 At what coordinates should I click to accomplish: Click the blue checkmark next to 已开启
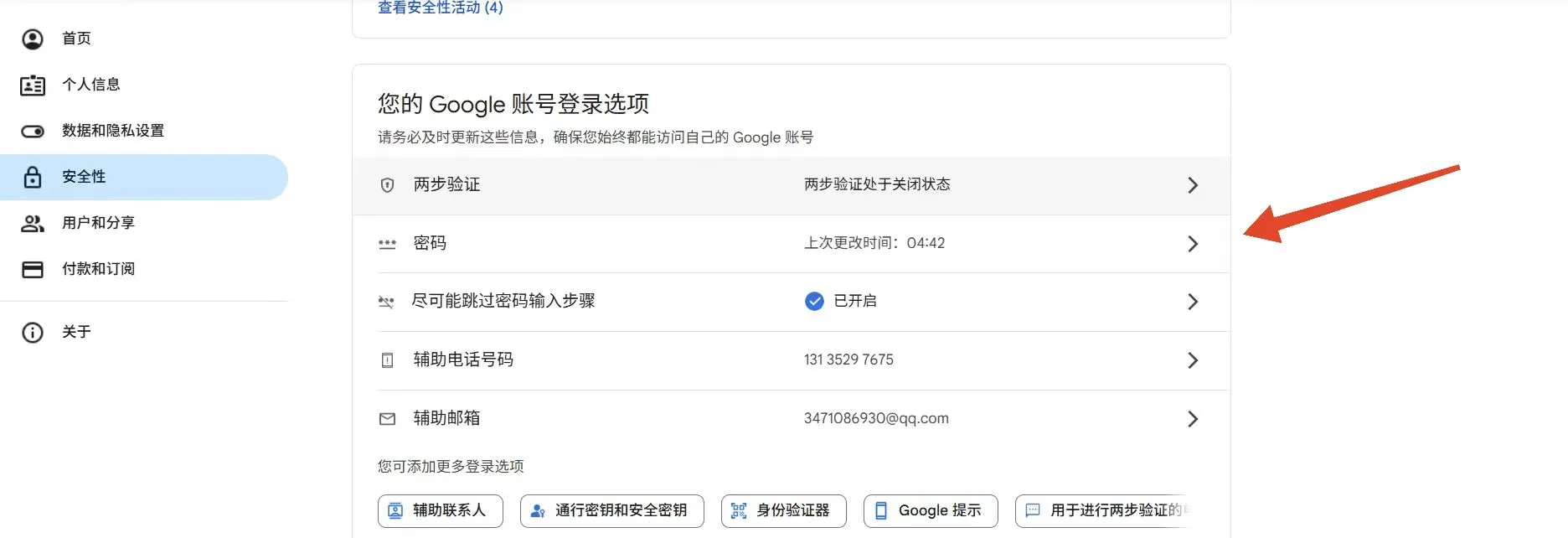[x=813, y=301]
